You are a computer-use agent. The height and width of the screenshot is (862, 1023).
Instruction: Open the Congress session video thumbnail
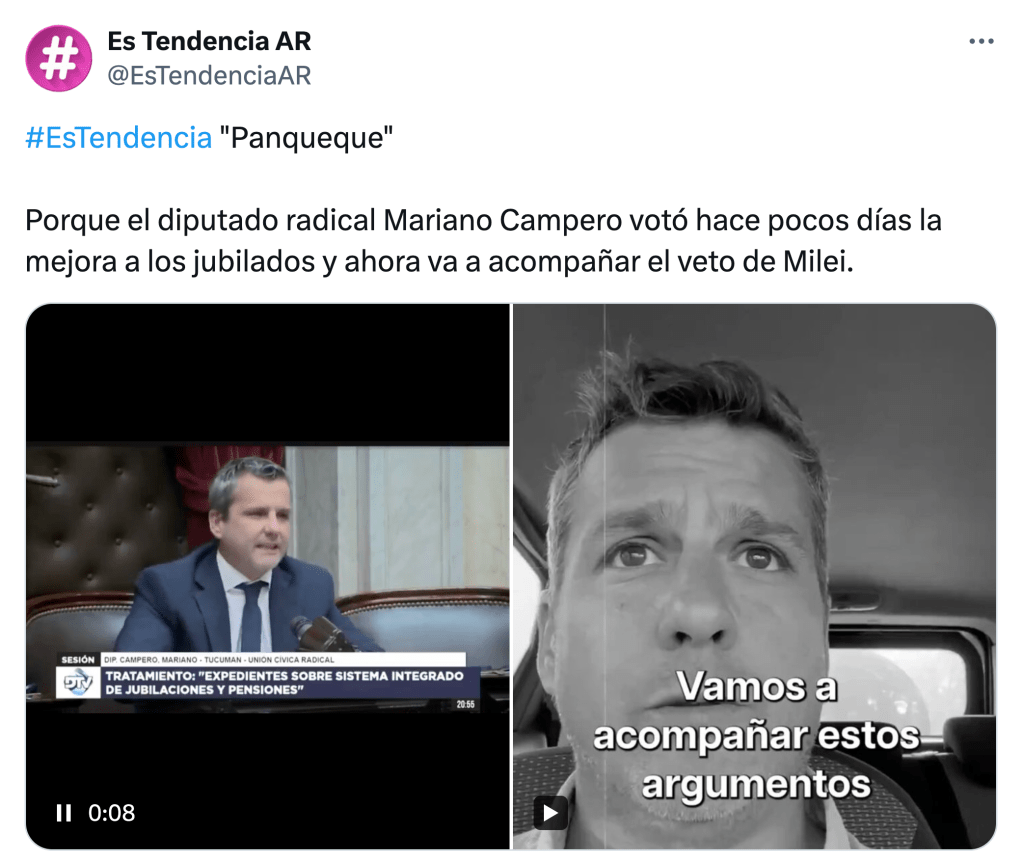point(267,576)
